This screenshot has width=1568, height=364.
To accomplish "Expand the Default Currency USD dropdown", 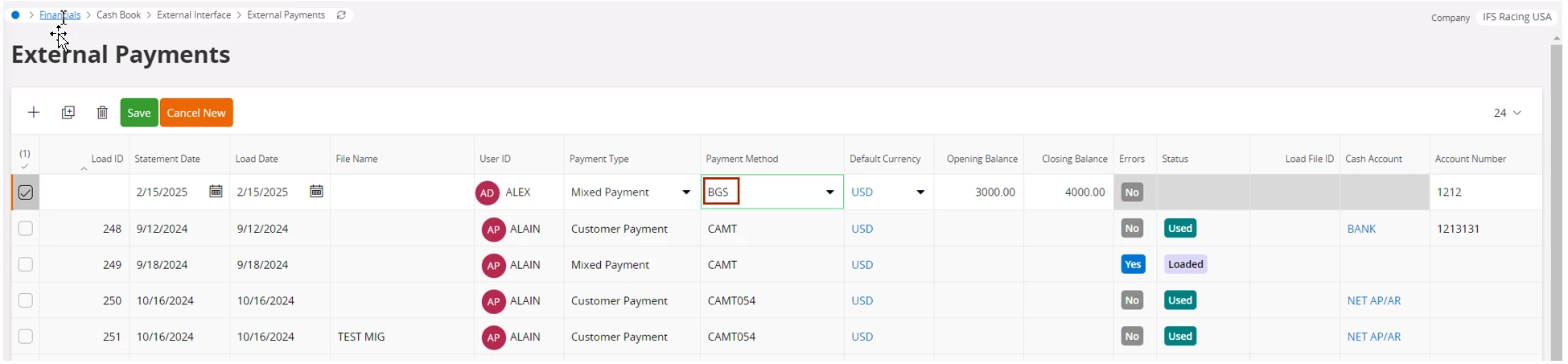I will click(x=920, y=192).
